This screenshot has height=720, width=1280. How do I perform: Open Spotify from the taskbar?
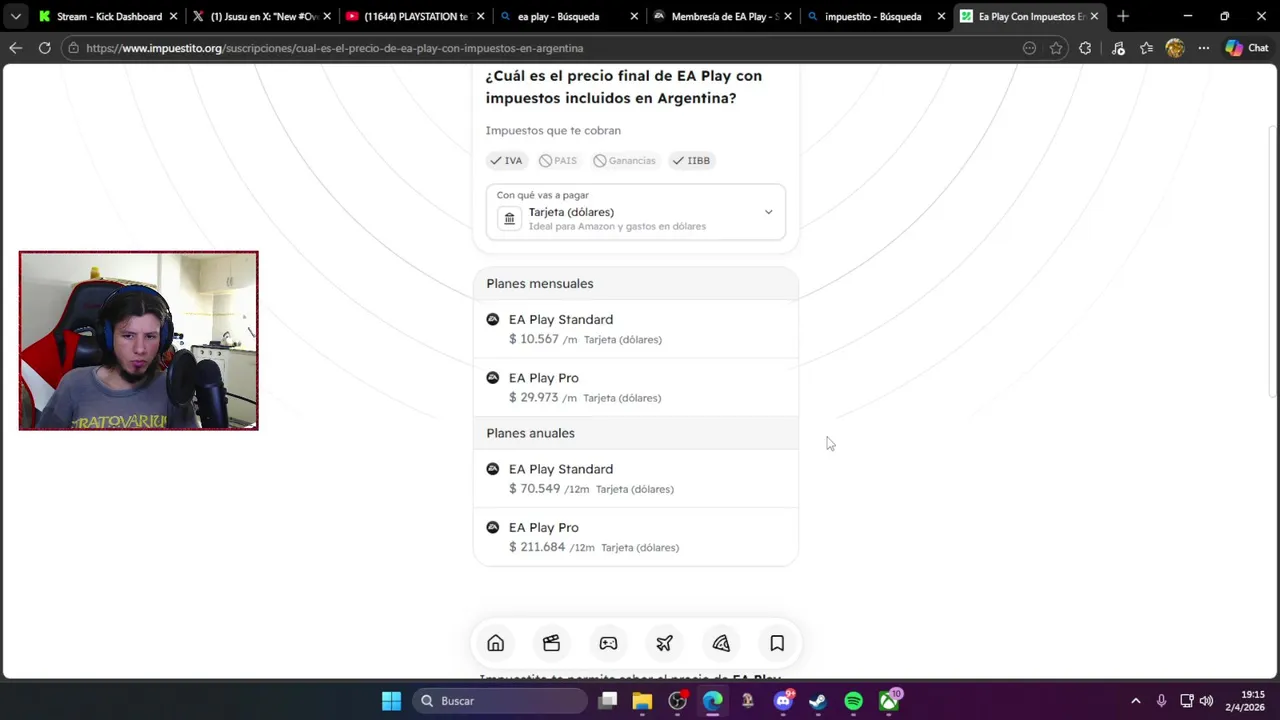coord(853,701)
